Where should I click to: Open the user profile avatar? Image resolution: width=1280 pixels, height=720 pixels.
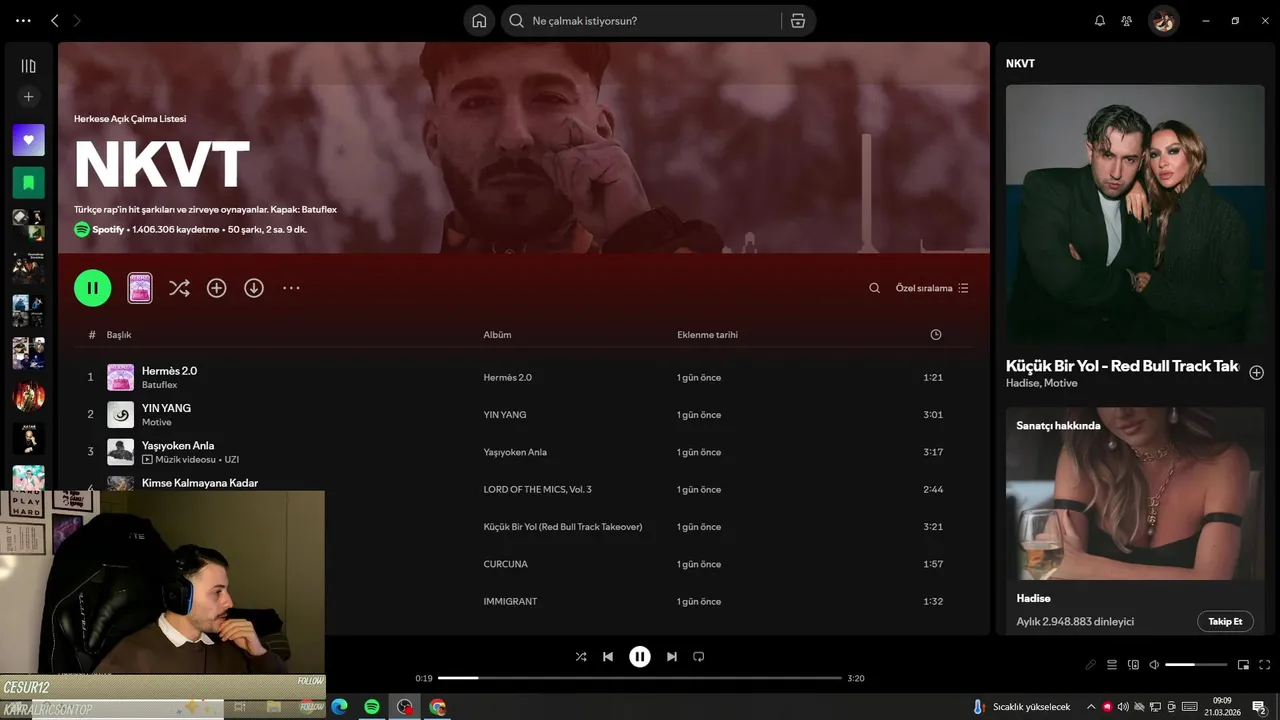[1163, 21]
